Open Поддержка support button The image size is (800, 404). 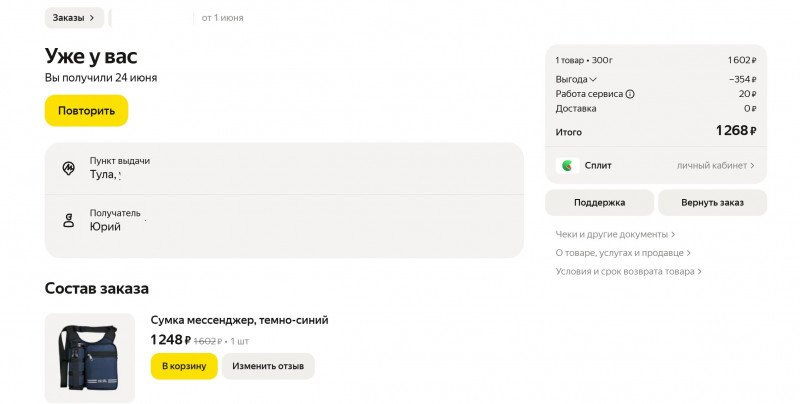click(x=599, y=203)
